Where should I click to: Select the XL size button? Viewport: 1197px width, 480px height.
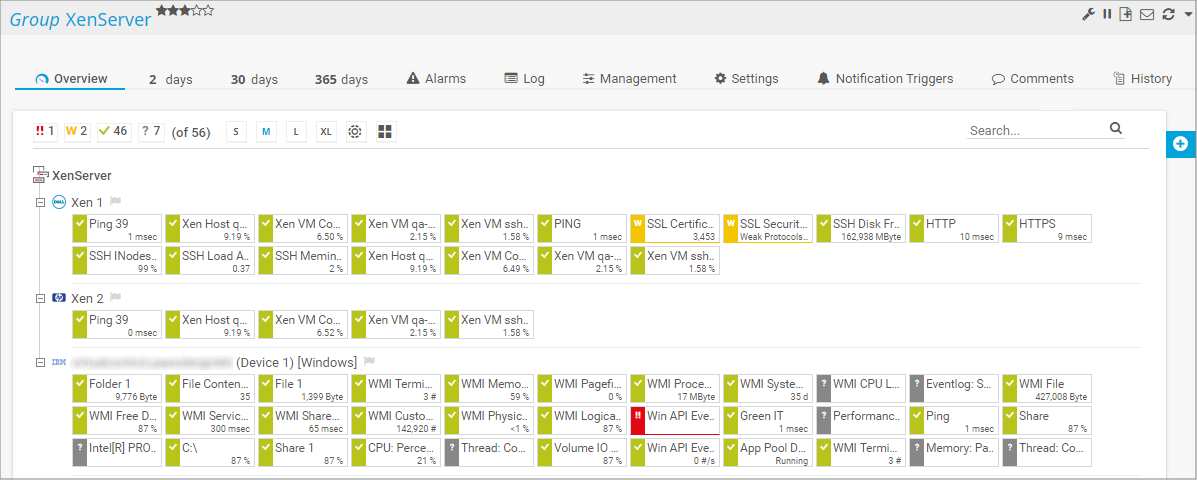(x=326, y=132)
